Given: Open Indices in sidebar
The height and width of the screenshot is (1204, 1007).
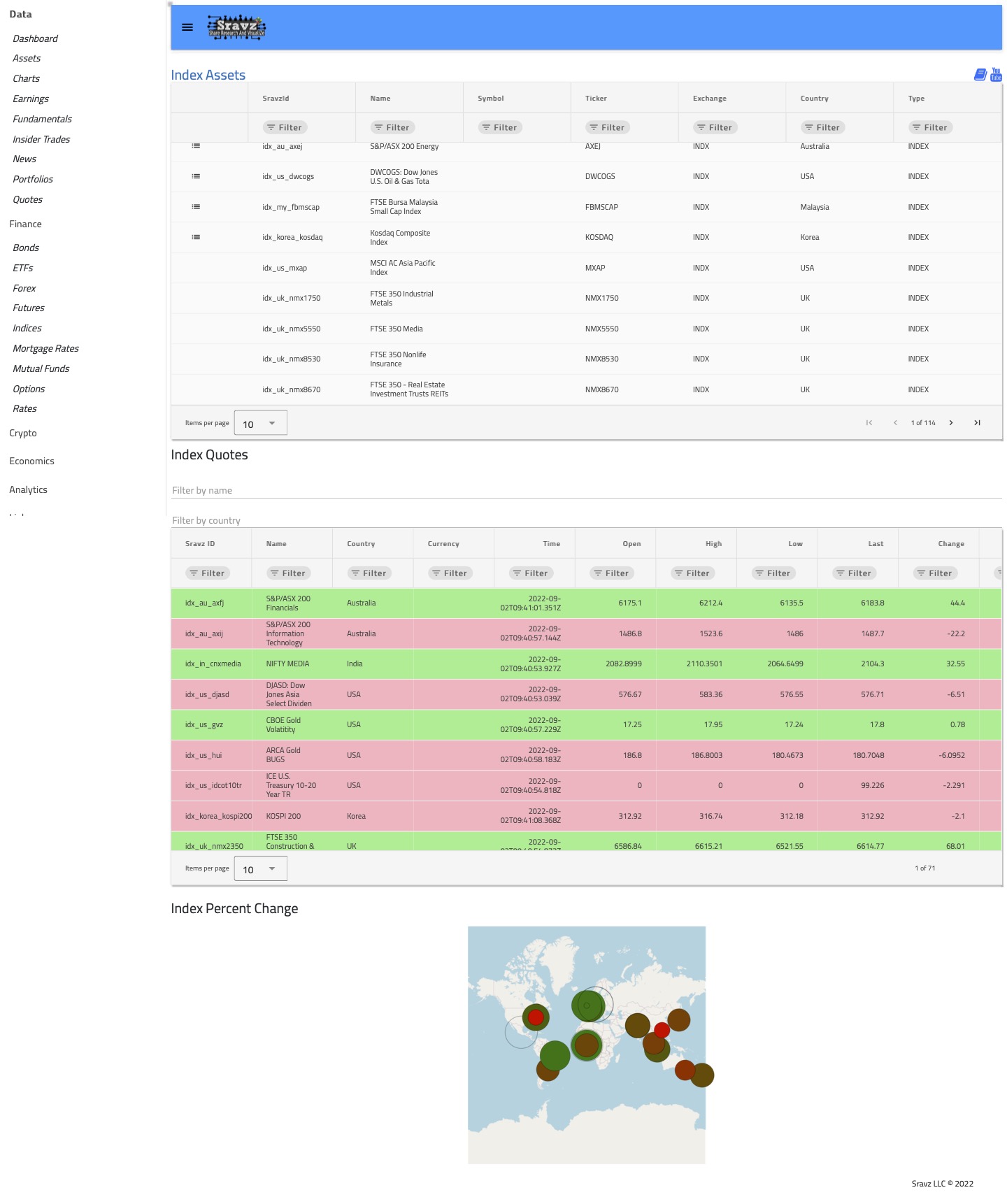Looking at the screenshot, I should pos(27,328).
